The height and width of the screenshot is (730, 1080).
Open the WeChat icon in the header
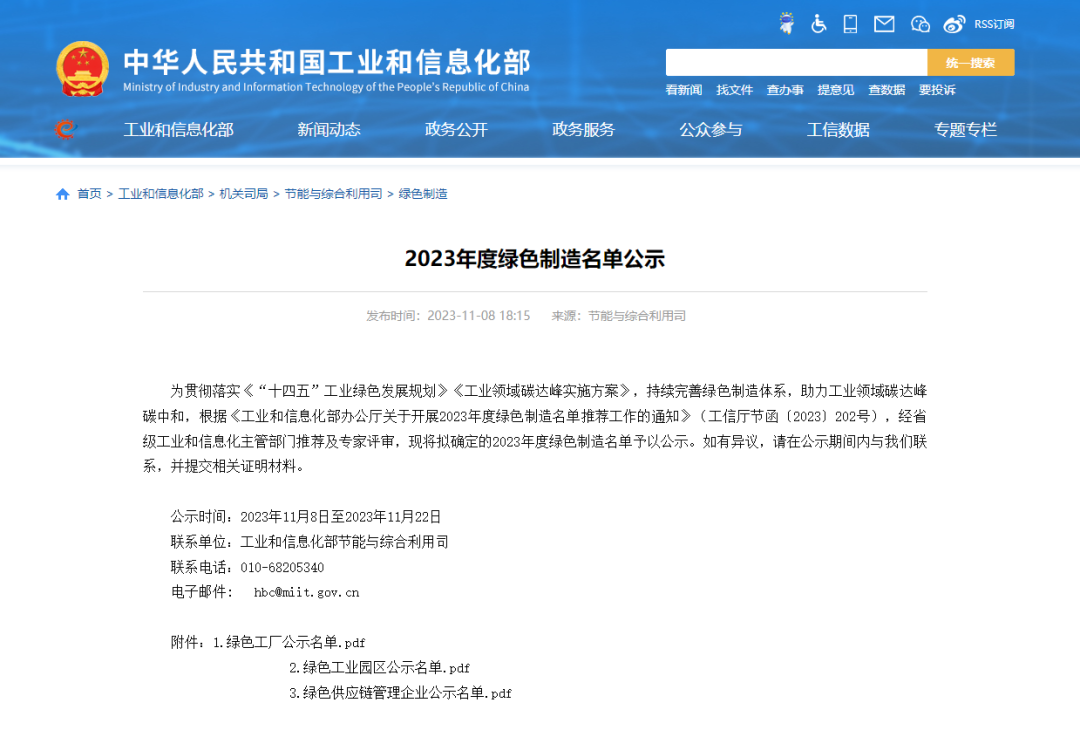tap(920, 24)
